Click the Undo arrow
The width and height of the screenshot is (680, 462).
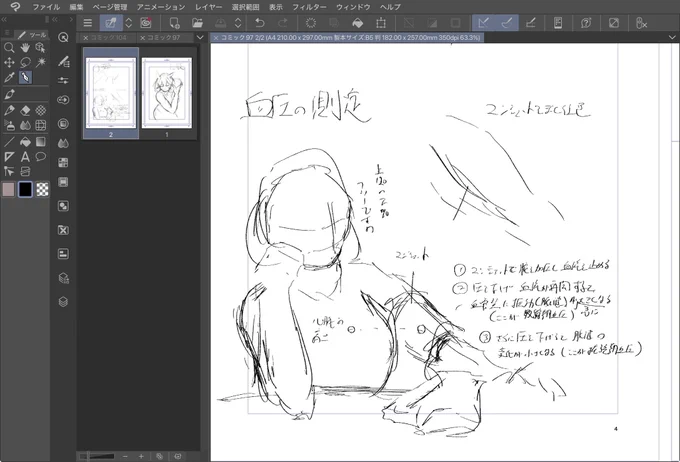pos(259,23)
